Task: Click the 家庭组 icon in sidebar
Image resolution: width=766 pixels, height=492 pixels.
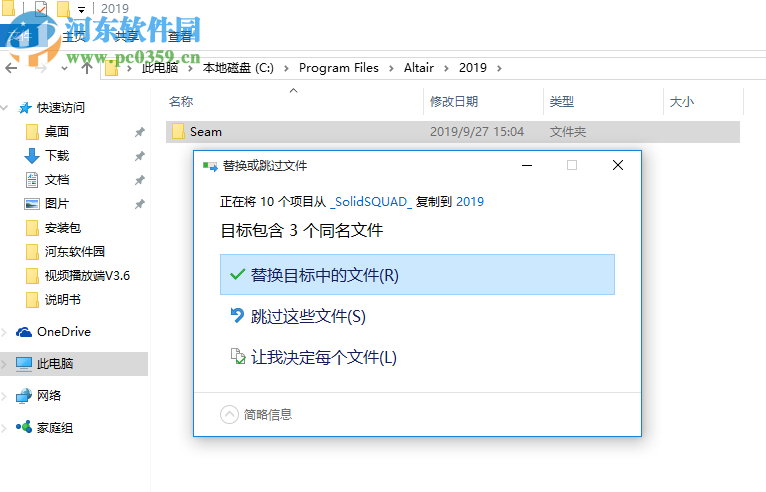Action: pos(24,428)
